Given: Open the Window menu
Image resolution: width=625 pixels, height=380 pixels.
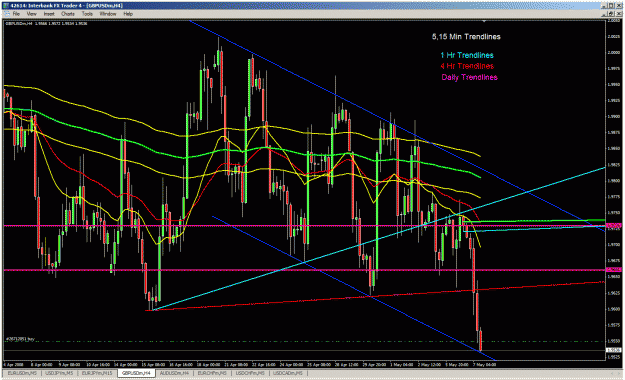Looking at the screenshot, I should tap(108, 14).
